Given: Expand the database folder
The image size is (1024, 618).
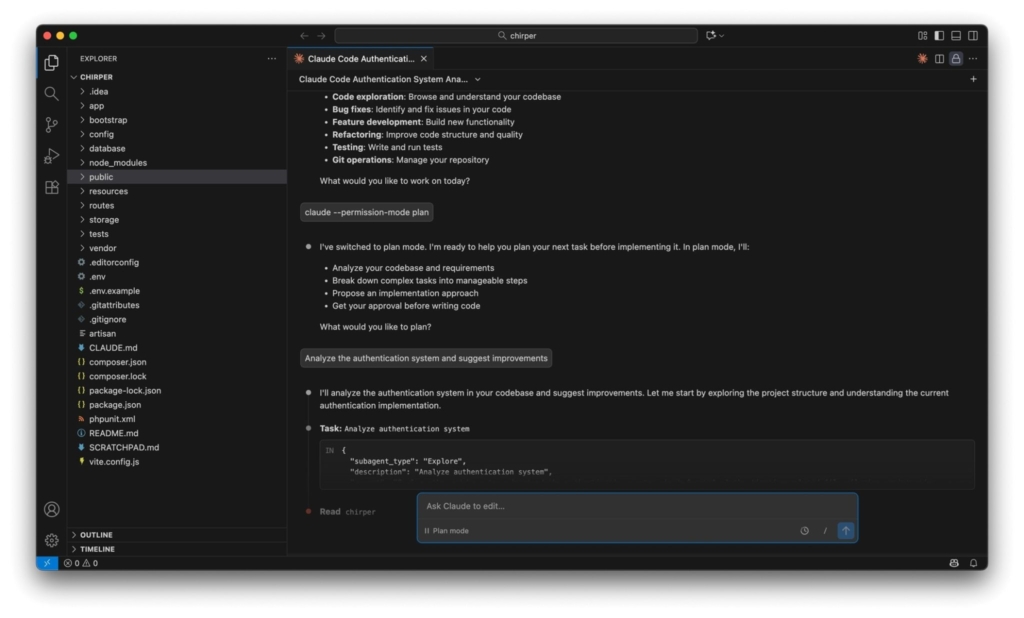Looking at the screenshot, I should 177,148.
